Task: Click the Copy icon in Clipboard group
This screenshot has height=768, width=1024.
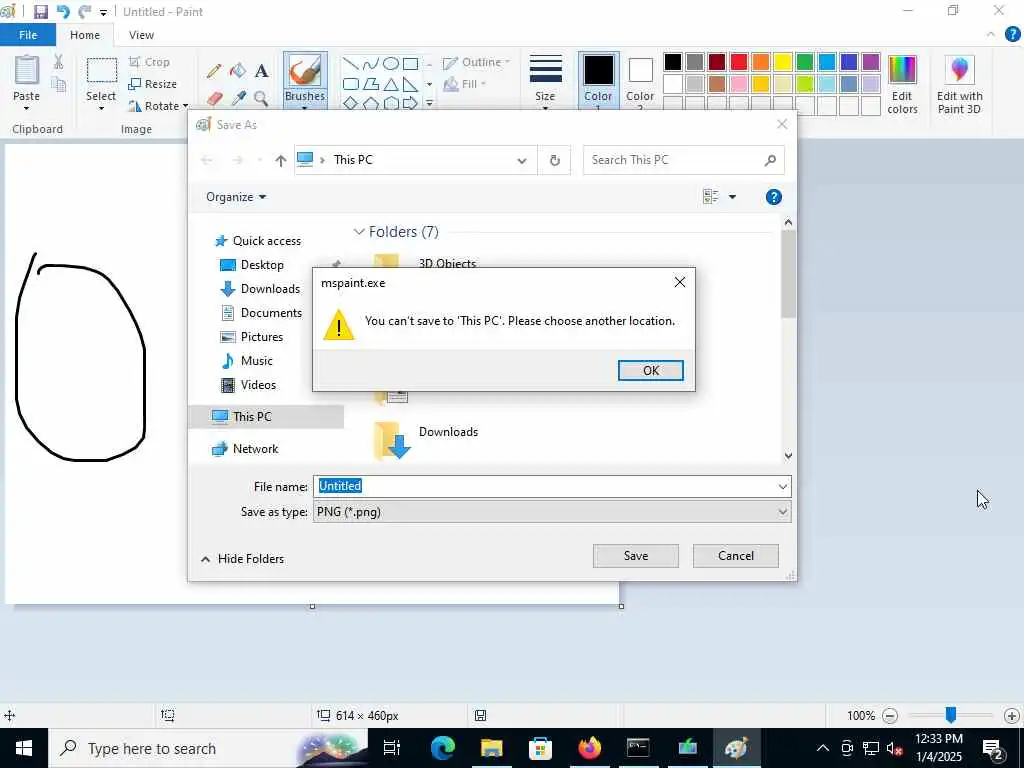Action: [59, 84]
